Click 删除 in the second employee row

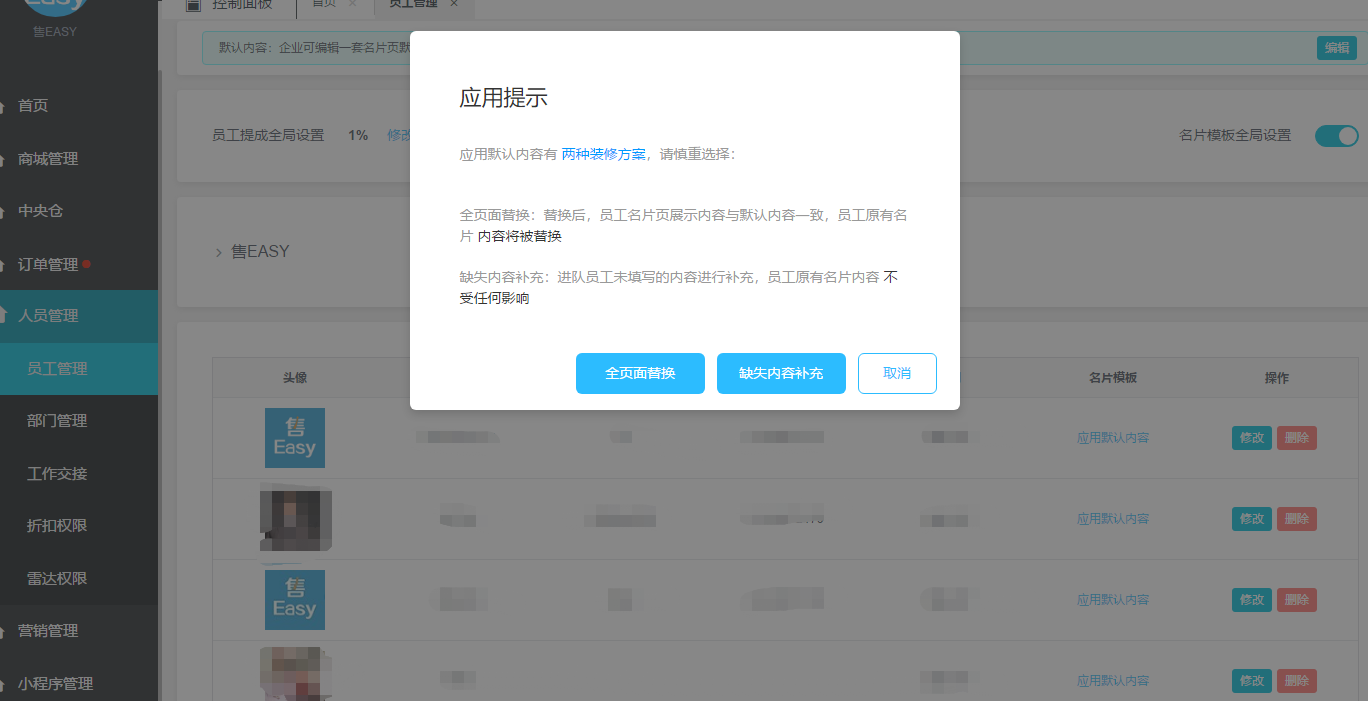coord(1297,519)
